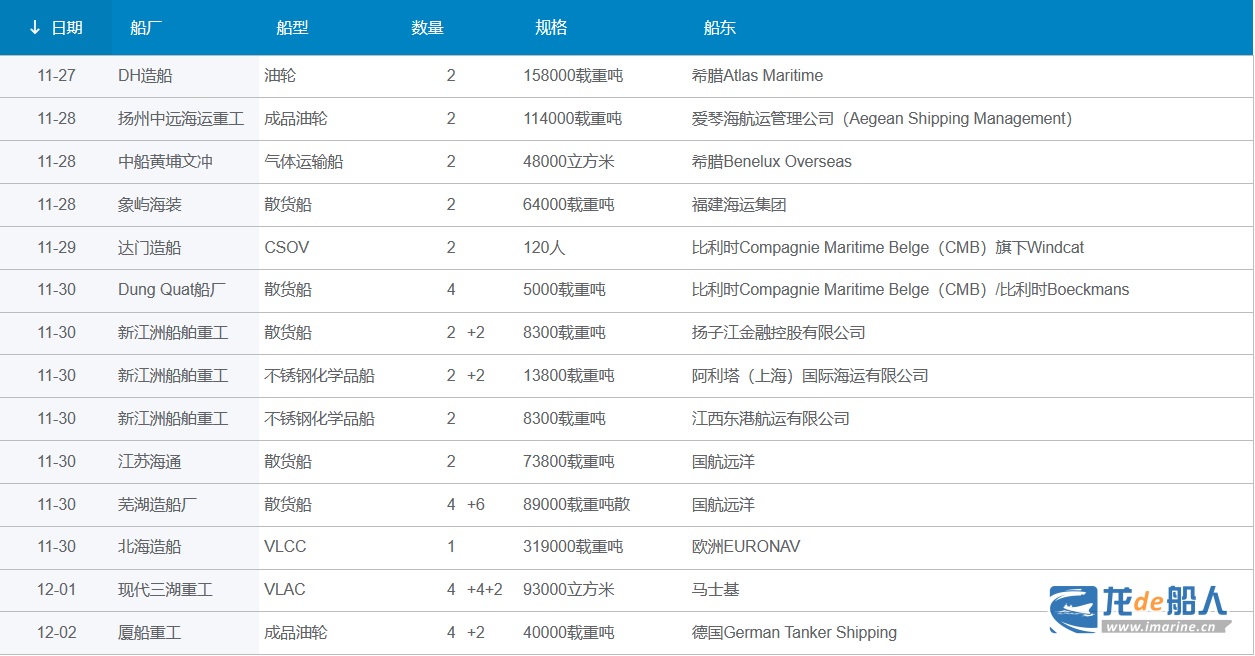
Task: Select owner 马士基
Action: [715, 590]
